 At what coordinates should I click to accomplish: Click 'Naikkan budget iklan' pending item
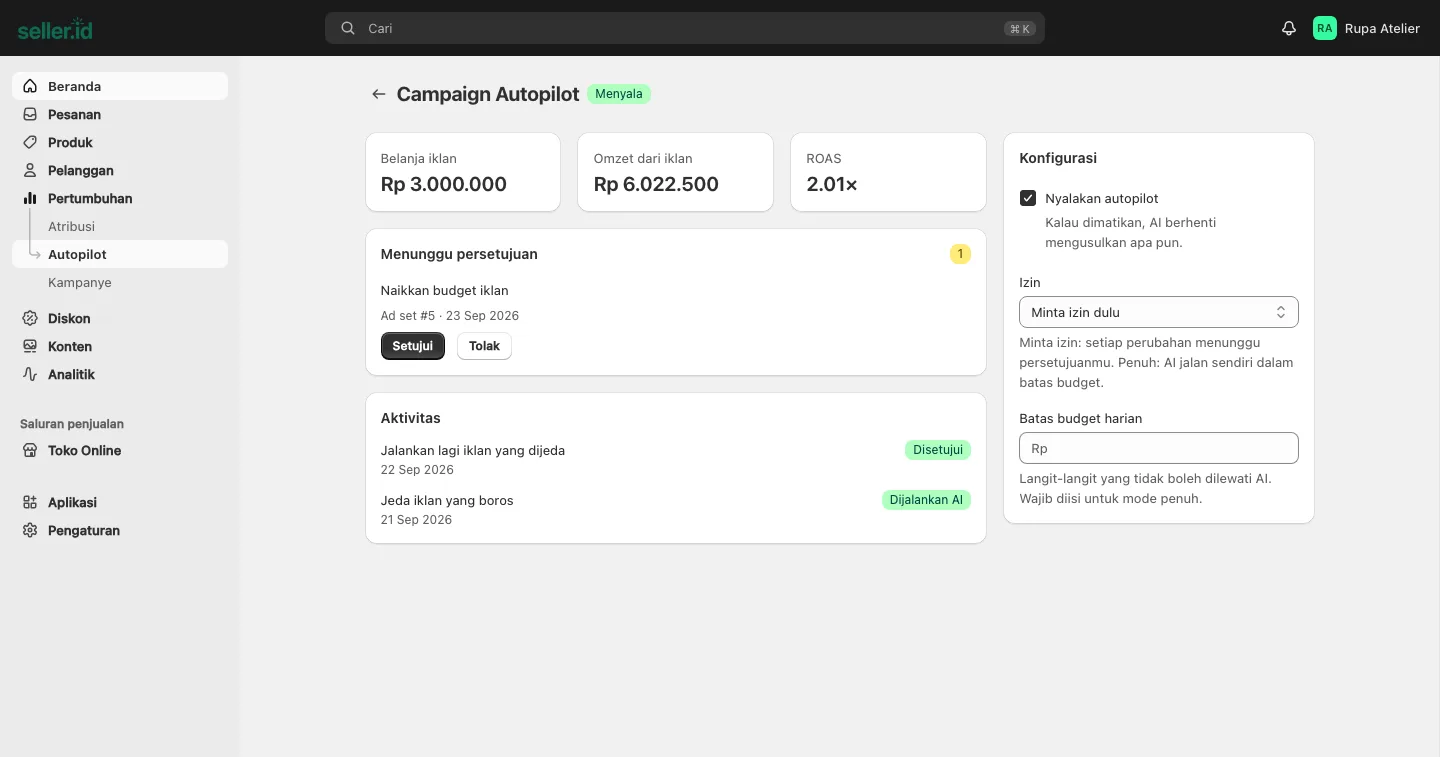click(445, 290)
